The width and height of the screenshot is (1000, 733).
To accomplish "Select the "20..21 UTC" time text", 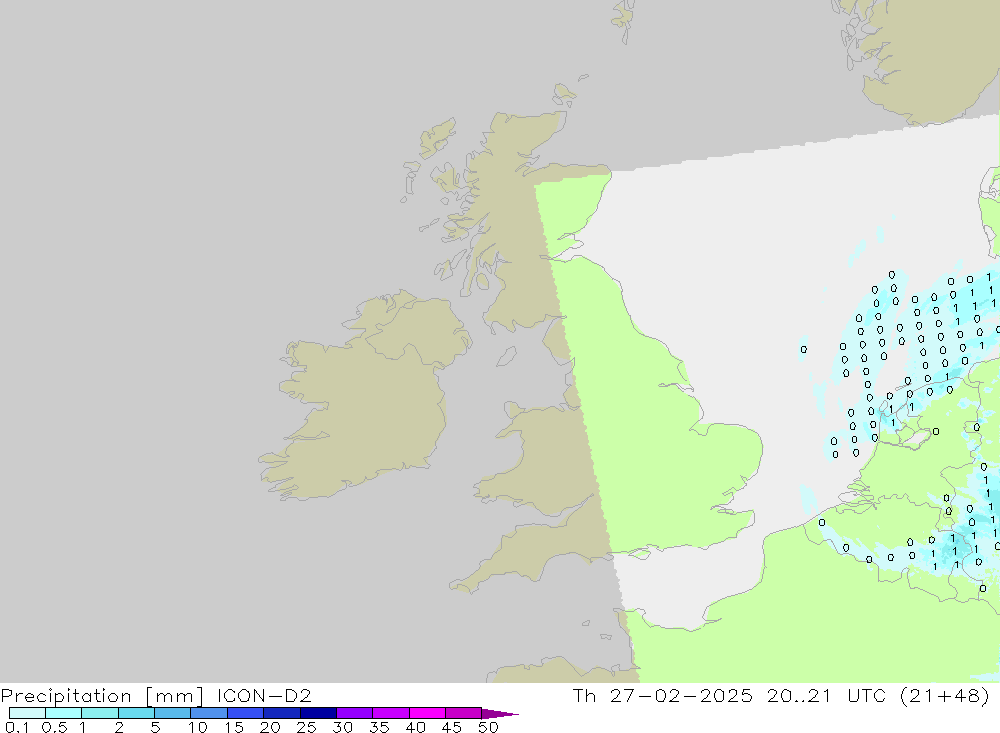I will click(x=827, y=695).
